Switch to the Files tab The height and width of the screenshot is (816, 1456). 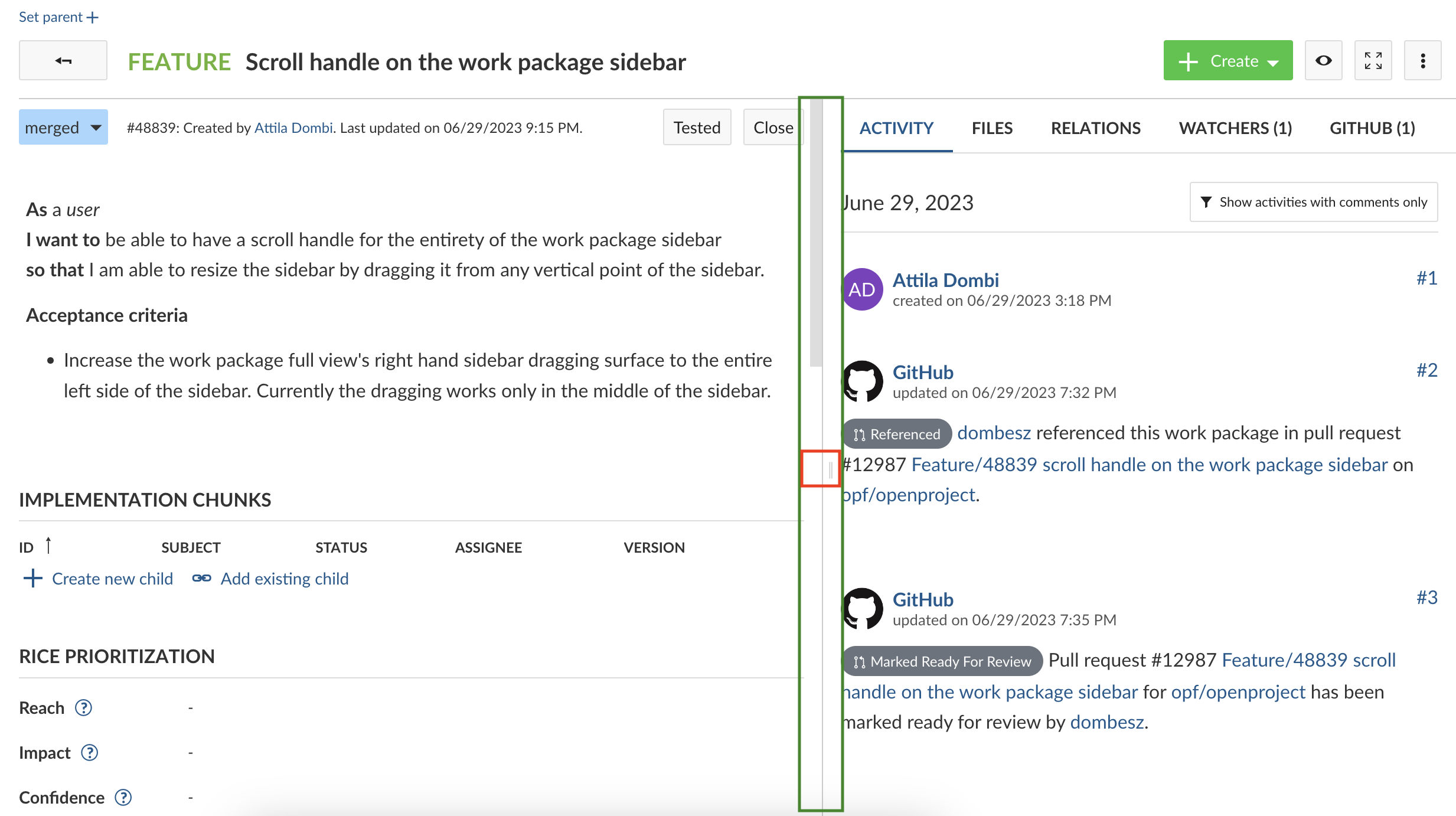[x=992, y=128]
